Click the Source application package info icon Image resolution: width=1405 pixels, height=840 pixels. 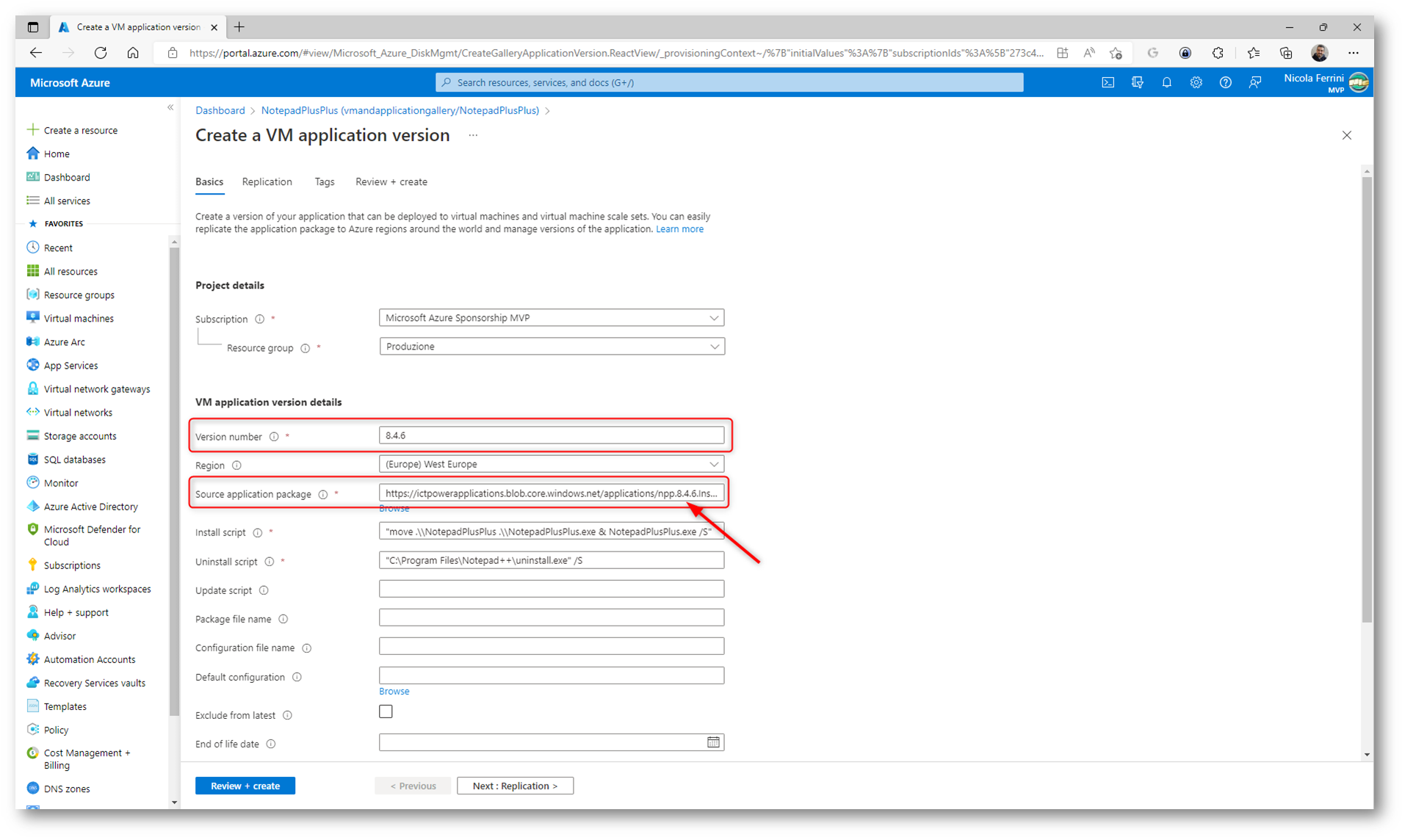pyautogui.click(x=322, y=495)
